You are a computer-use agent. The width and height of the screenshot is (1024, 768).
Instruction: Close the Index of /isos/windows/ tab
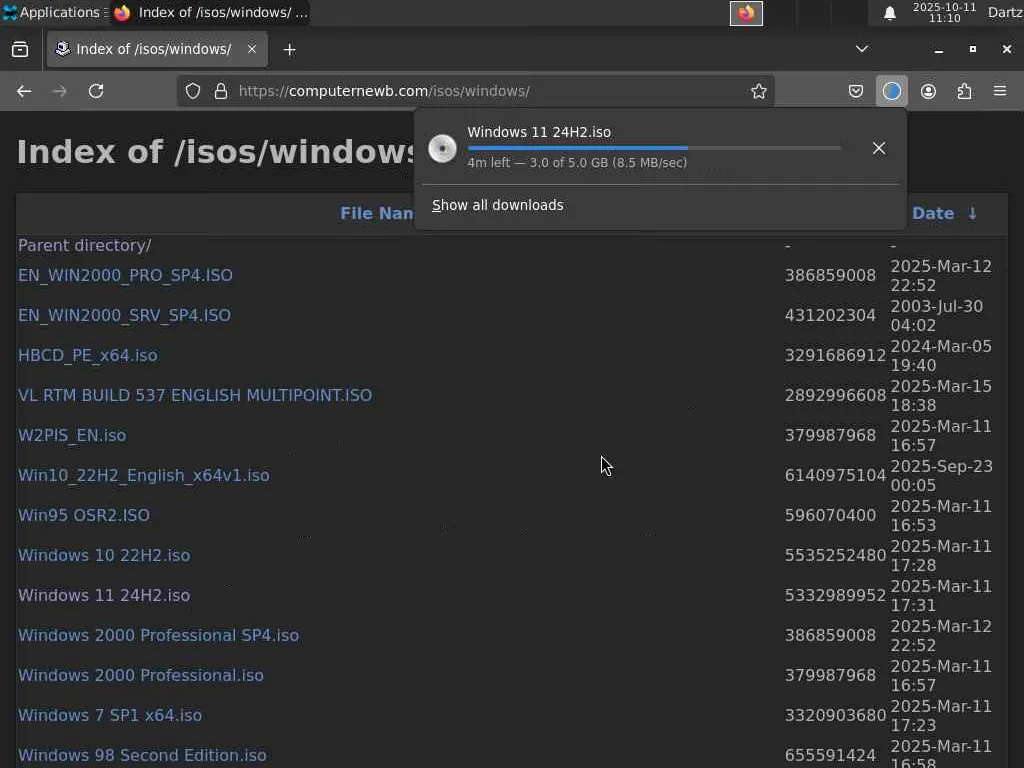(x=251, y=49)
